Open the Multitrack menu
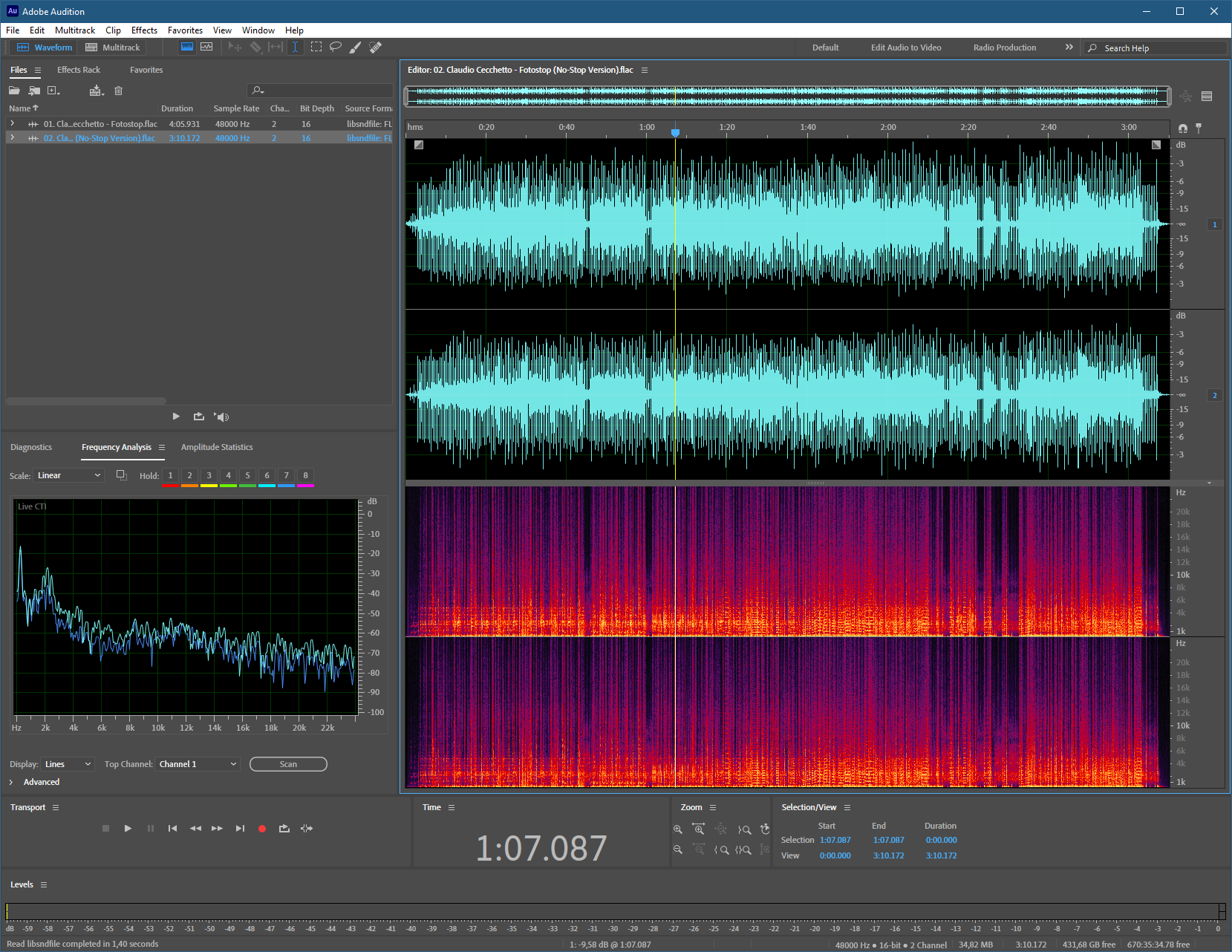The width and height of the screenshot is (1232, 952). (75, 30)
